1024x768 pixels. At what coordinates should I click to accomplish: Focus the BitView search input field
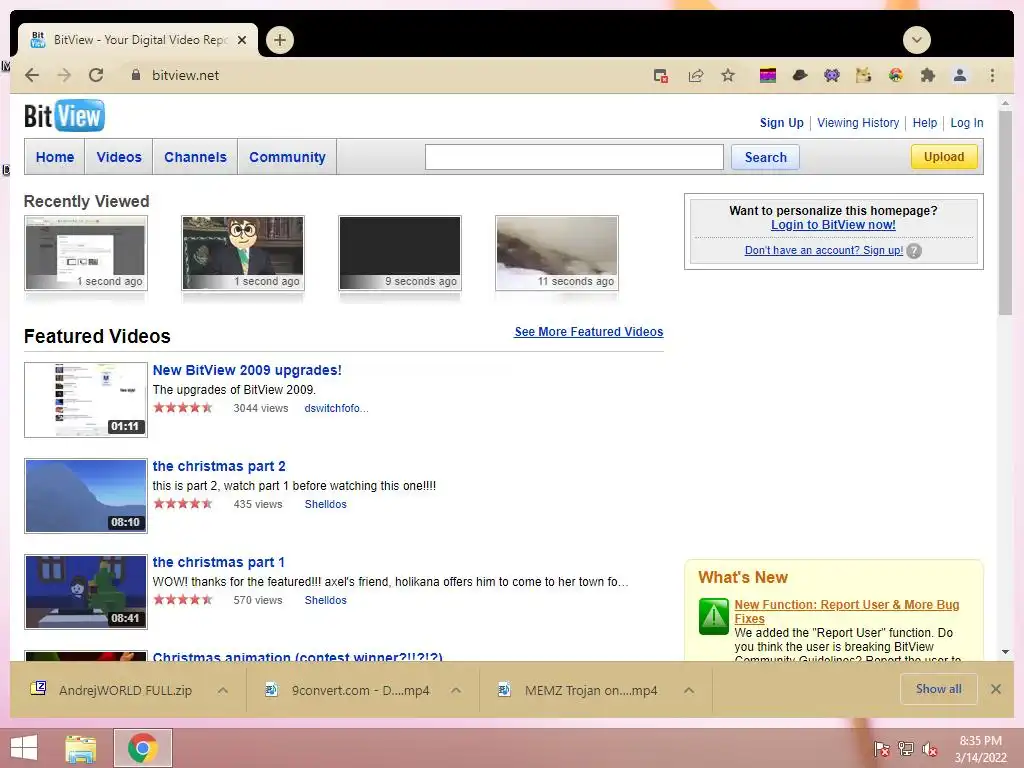pyautogui.click(x=574, y=157)
